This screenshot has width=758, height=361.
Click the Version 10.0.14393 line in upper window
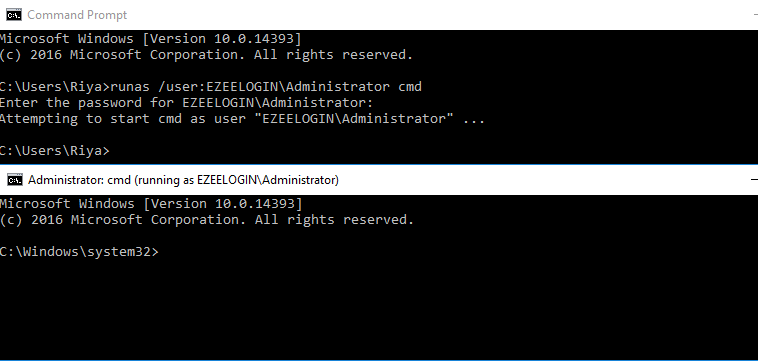pyautogui.click(x=150, y=39)
